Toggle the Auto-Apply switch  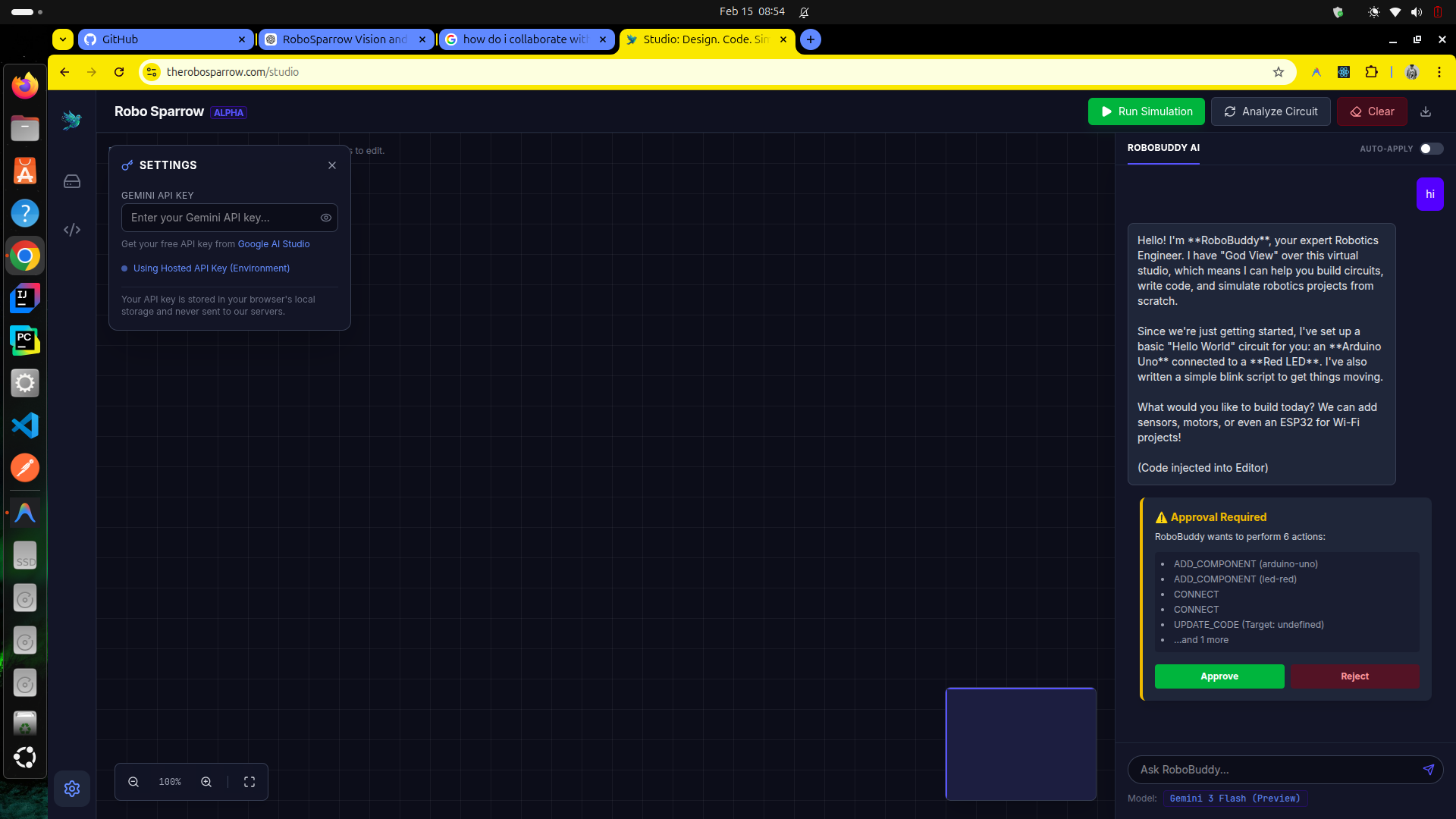coord(1431,149)
